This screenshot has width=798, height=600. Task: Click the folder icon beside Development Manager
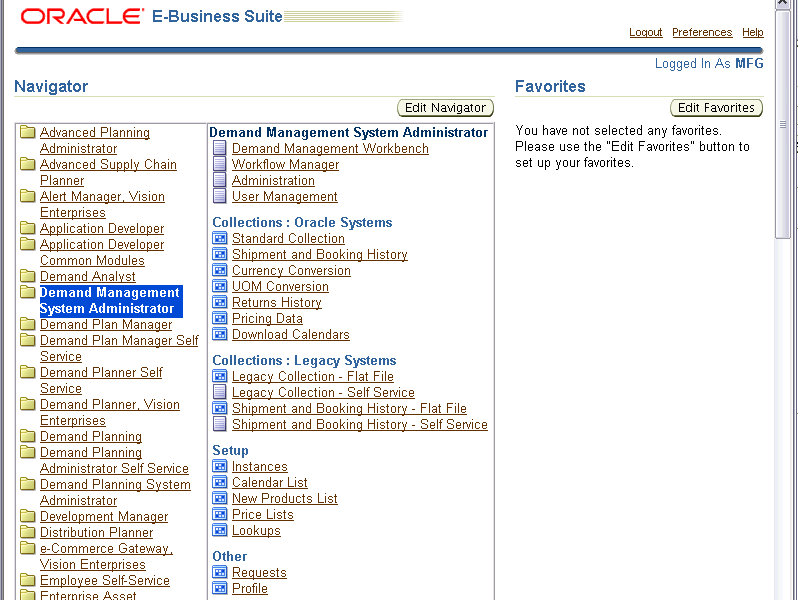point(27,516)
